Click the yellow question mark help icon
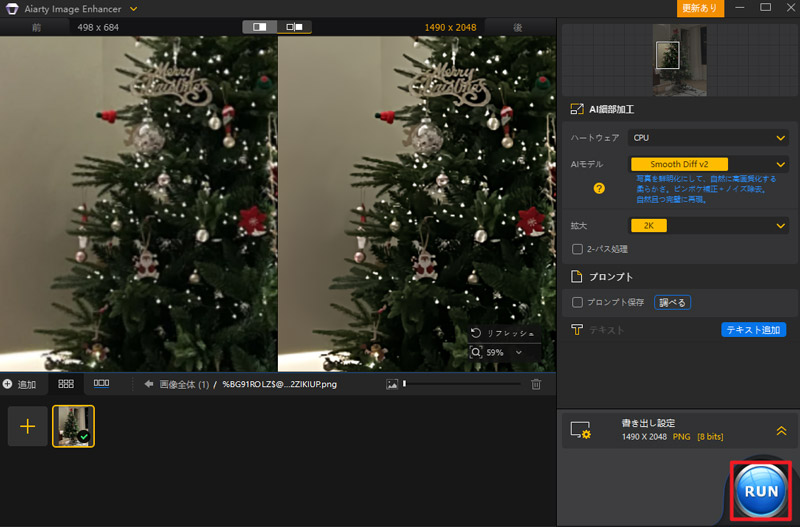800x527 pixels. (x=599, y=188)
